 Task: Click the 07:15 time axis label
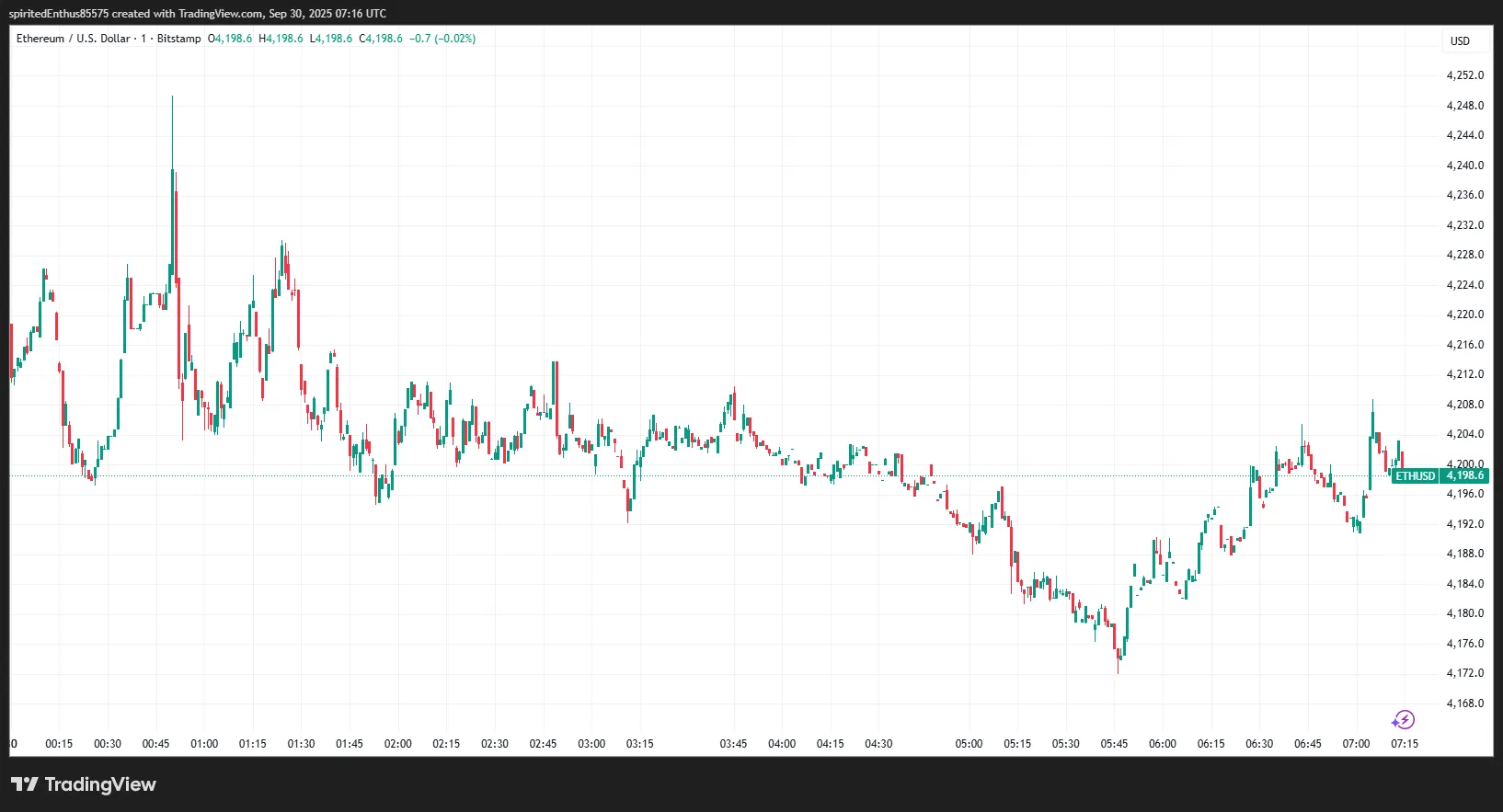coord(1404,744)
